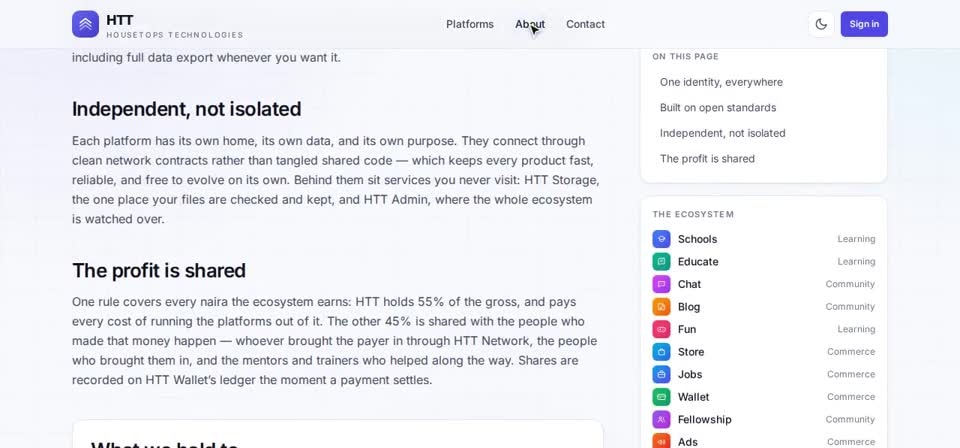Click the Store platform icon
The width and height of the screenshot is (960, 448).
coord(661,352)
